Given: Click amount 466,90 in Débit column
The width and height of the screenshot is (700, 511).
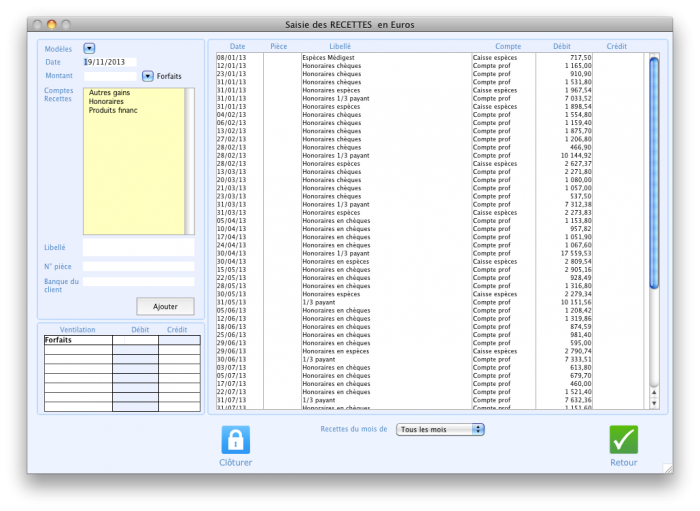Looking at the screenshot, I should pos(581,147).
